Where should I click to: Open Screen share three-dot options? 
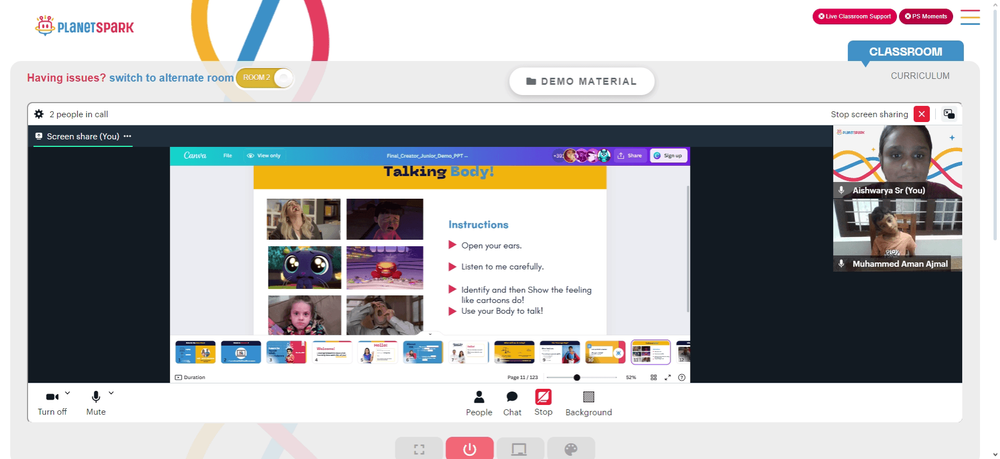128,136
